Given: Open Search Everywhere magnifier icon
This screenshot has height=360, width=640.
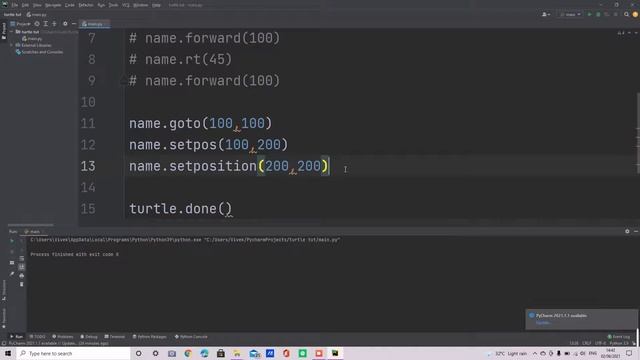Looking at the screenshot, I should pos(627,14).
